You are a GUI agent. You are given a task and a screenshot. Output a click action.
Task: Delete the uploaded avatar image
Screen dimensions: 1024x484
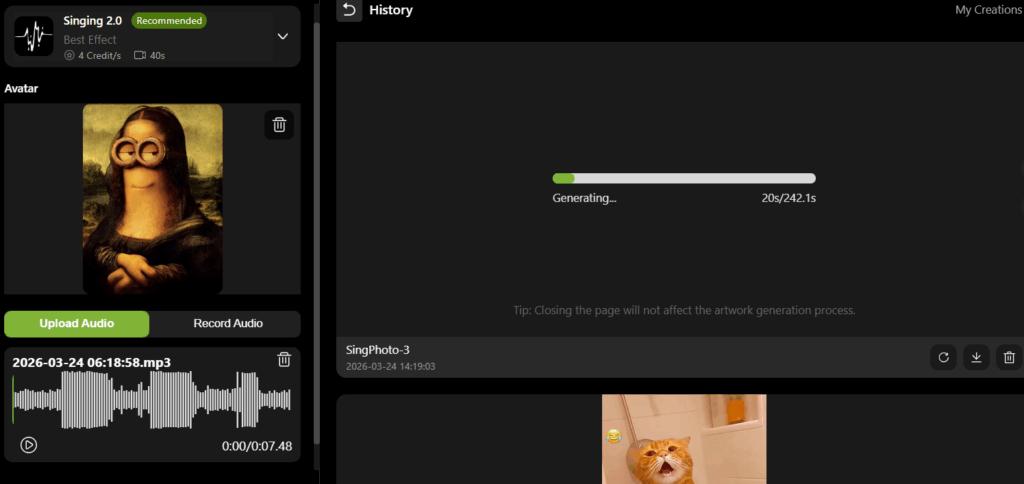tap(279, 124)
